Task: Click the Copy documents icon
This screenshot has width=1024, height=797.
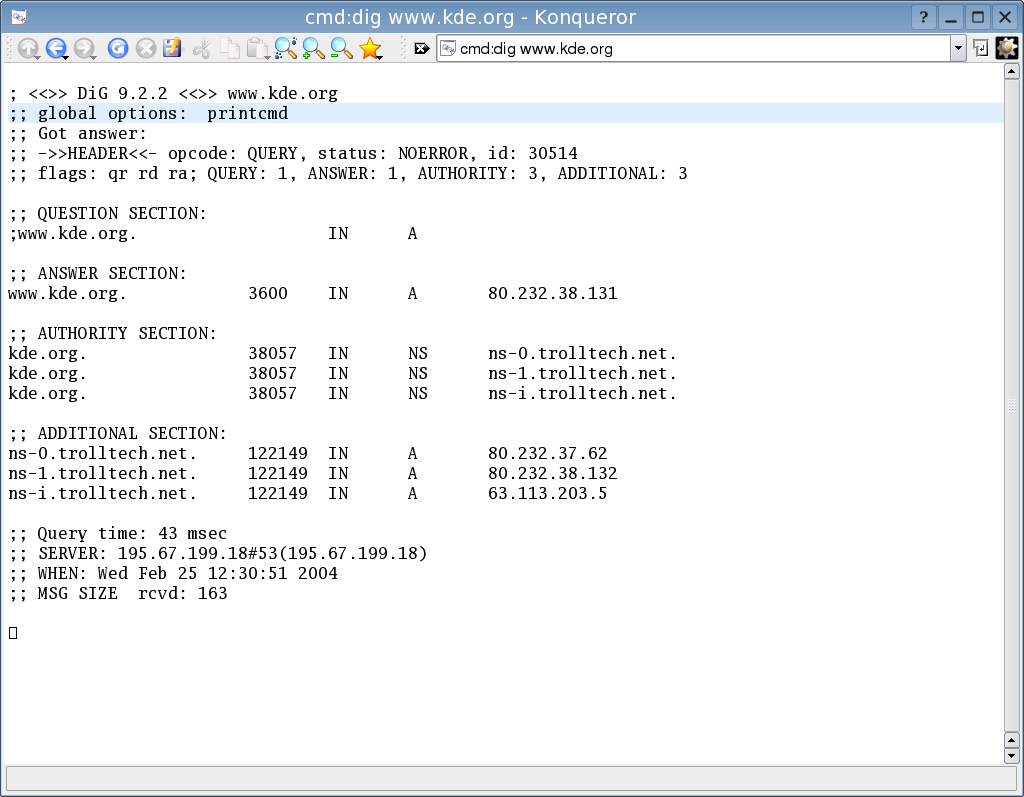Action: tap(229, 48)
